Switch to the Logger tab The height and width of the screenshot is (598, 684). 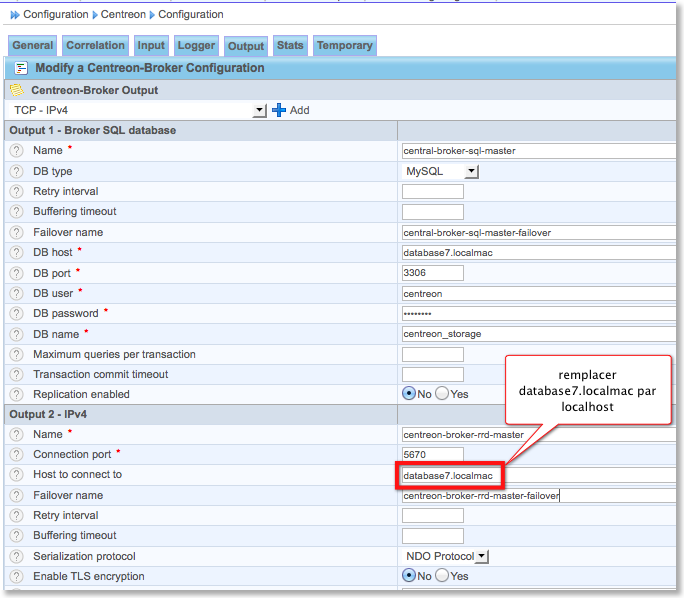click(196, 45)
